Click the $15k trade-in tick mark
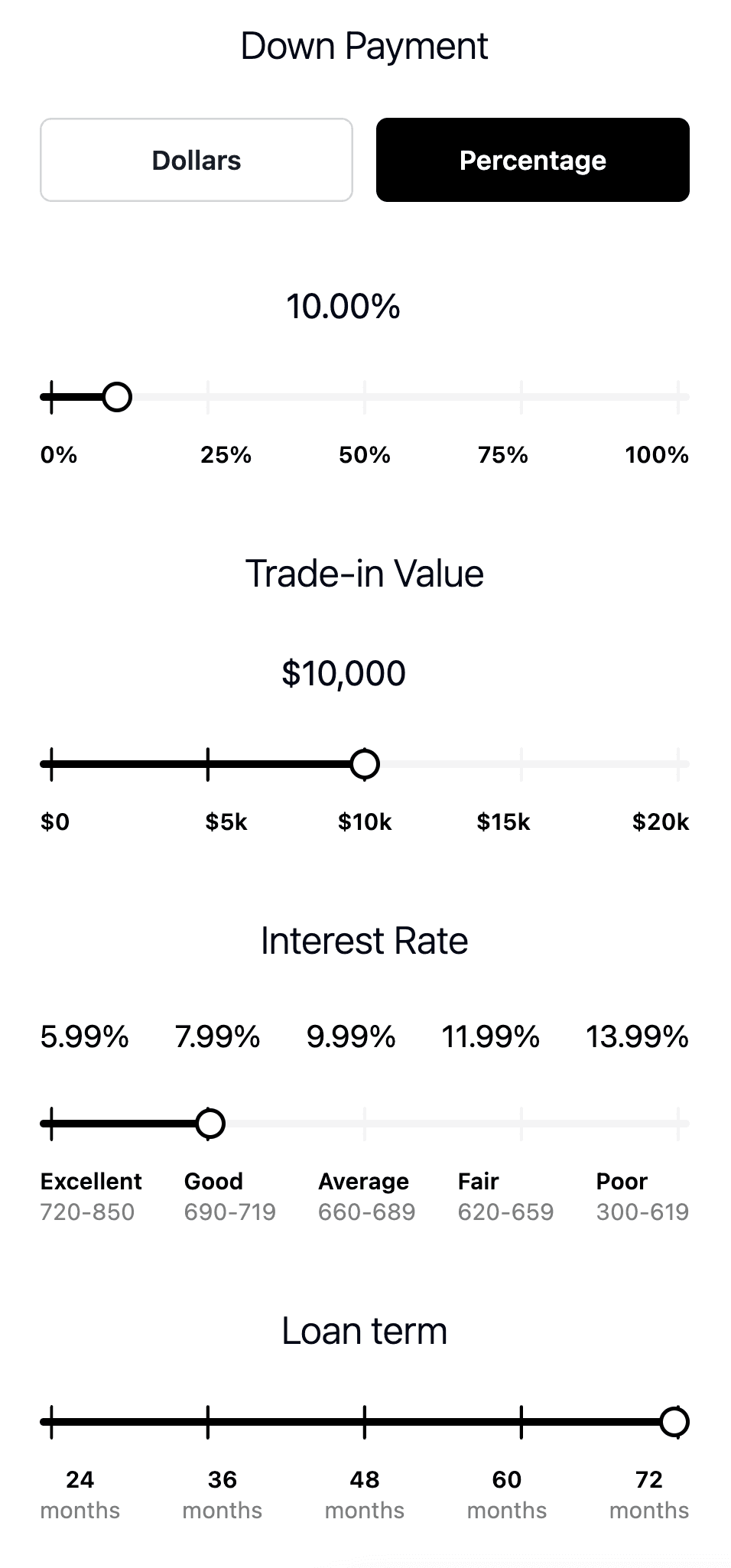This screenshot has width=731, height=1568. click(505, 822)
